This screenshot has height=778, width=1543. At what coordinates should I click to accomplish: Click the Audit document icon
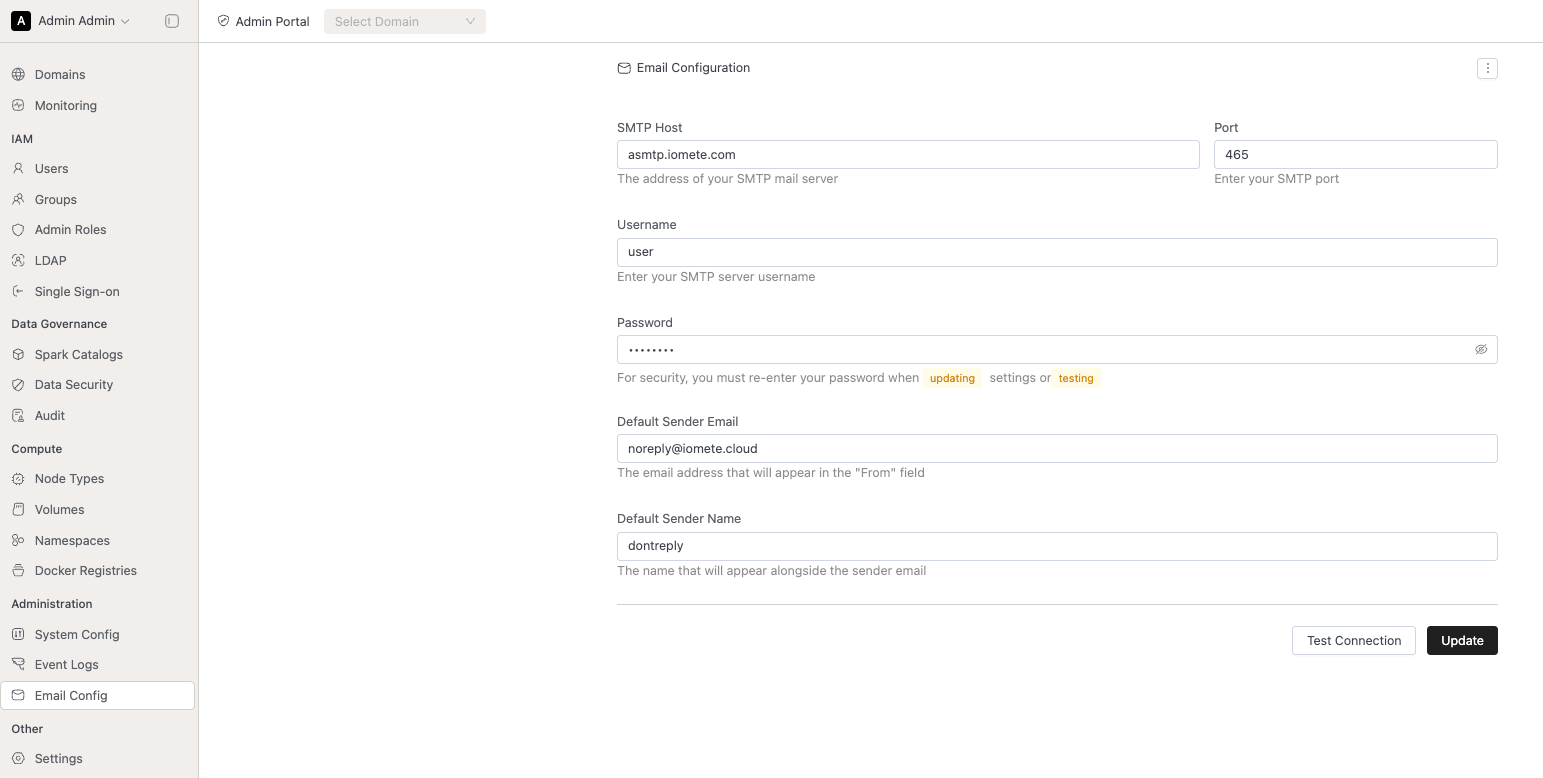point(18,416)
